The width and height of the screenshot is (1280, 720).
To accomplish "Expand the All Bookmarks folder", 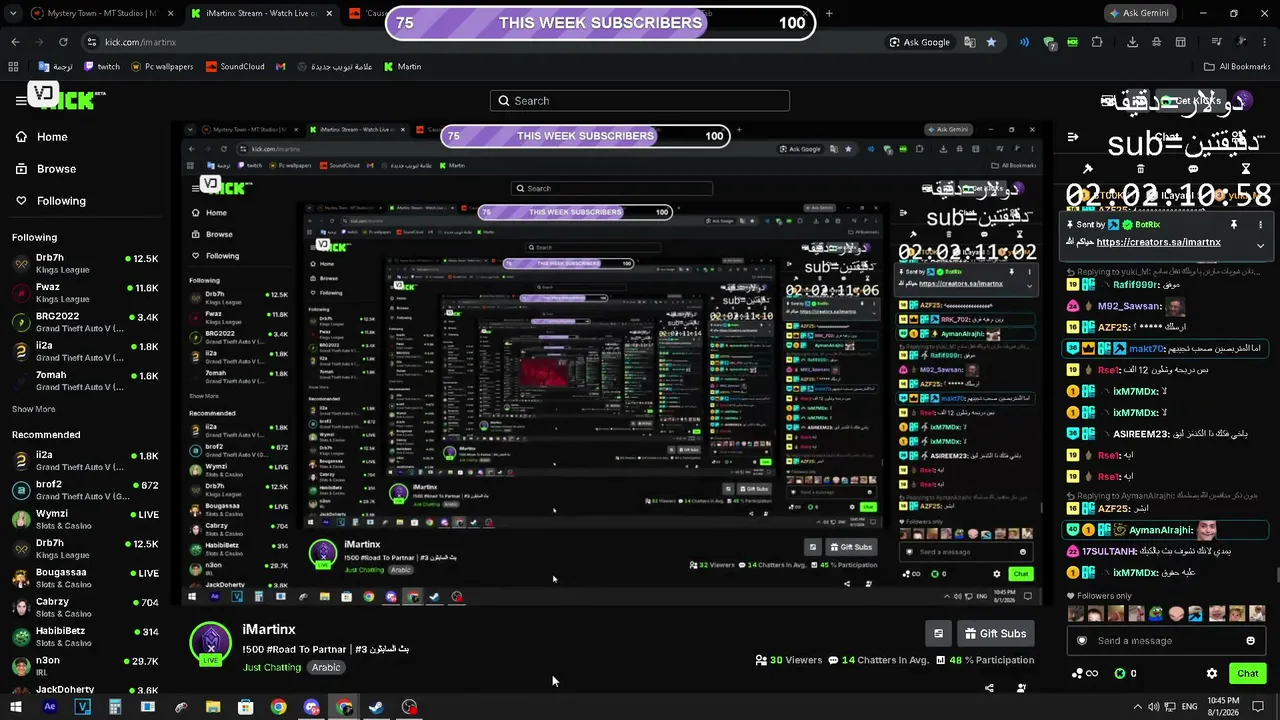I will coord(1237,67).
